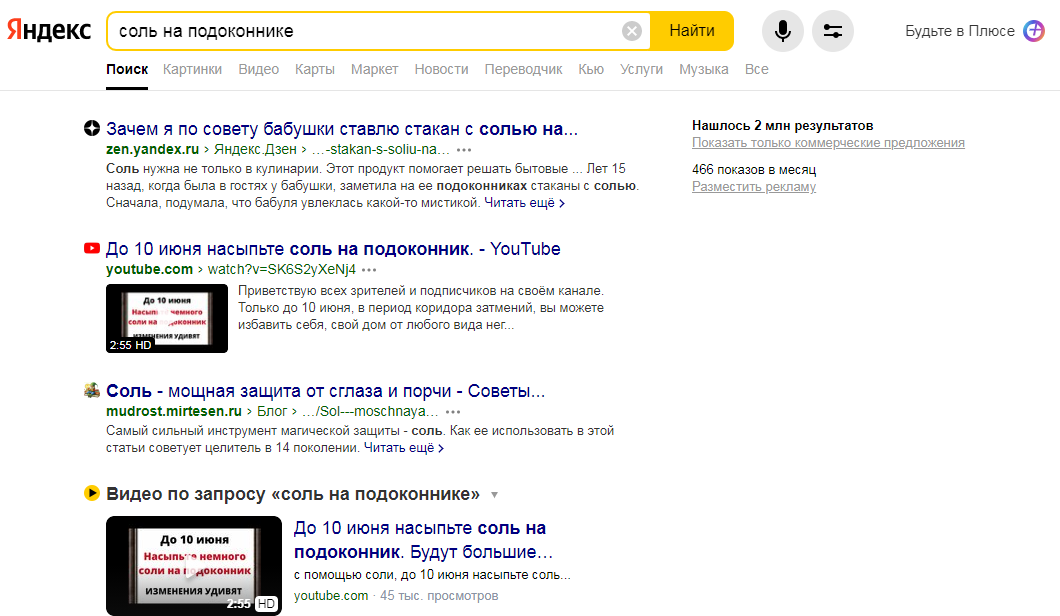This screenshot has width=1060, height=616.
Task: Clear the search query with the X icon
Action: [x=631, y=31]
